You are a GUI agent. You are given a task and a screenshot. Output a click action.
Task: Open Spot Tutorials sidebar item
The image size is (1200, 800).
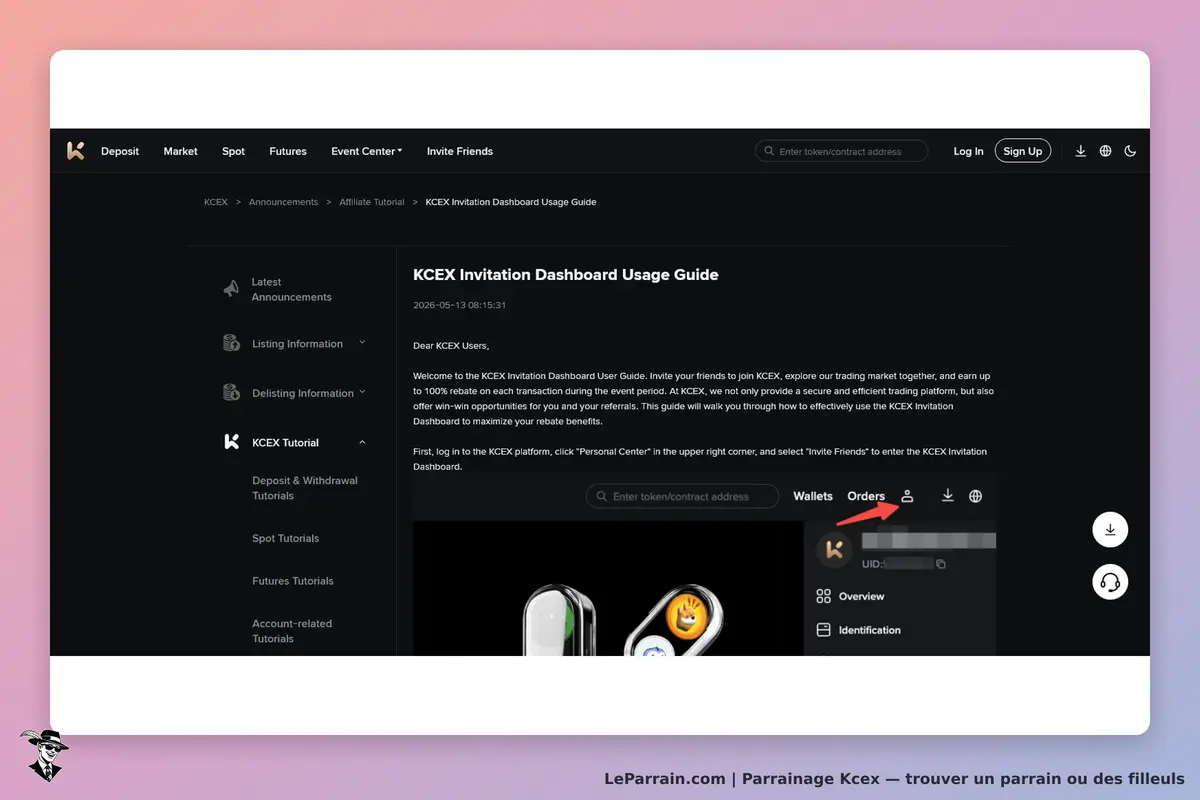(x=286, y=538)
